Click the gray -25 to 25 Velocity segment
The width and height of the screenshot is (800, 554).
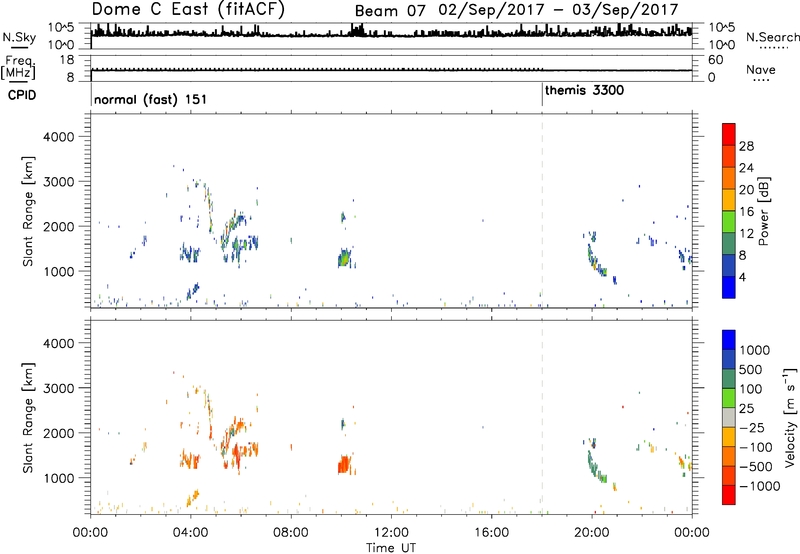point(729,417)
